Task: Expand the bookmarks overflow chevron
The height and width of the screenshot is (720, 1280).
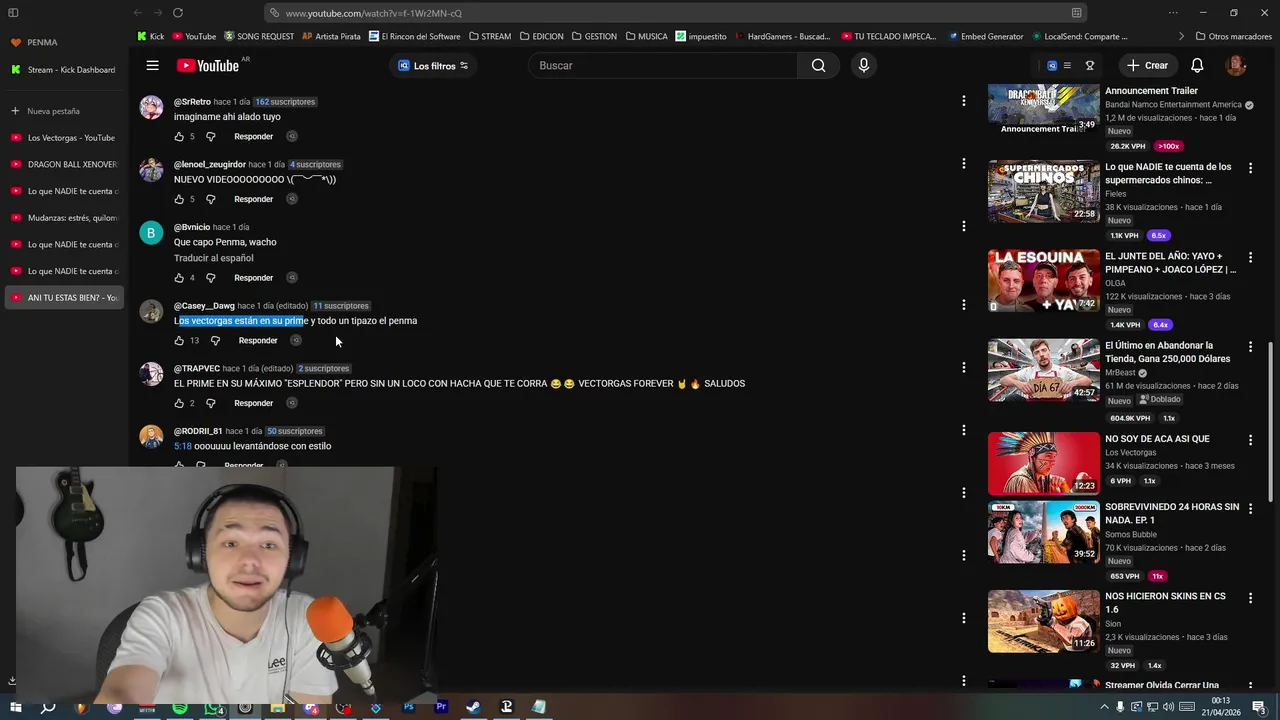Action: coord(1181,36)
